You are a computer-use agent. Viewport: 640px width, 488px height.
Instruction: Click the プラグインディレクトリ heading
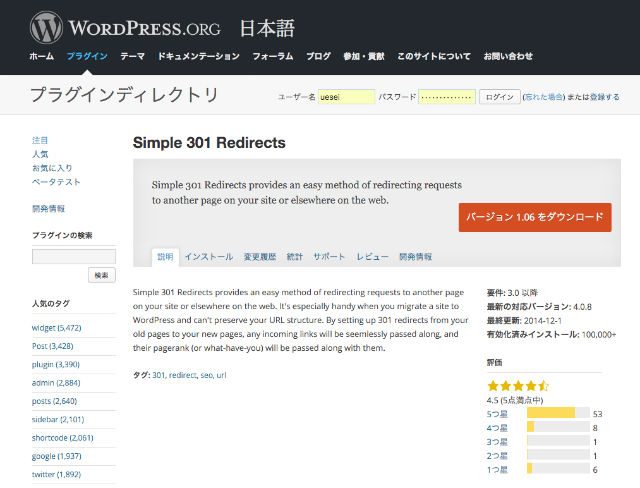124,94
